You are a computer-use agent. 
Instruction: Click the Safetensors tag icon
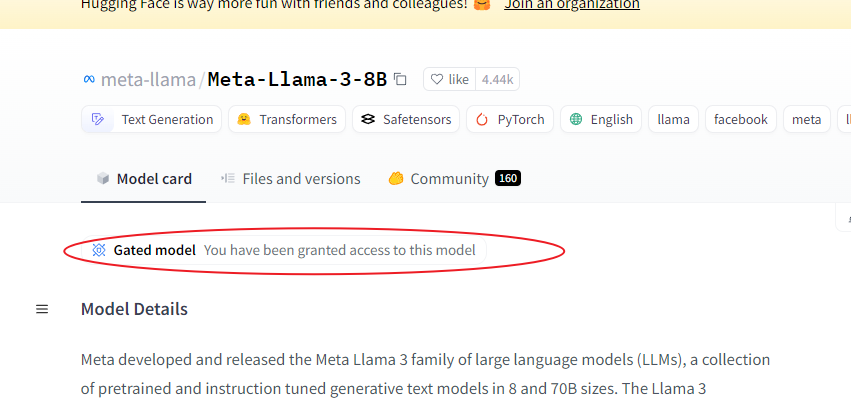(368, 119)
